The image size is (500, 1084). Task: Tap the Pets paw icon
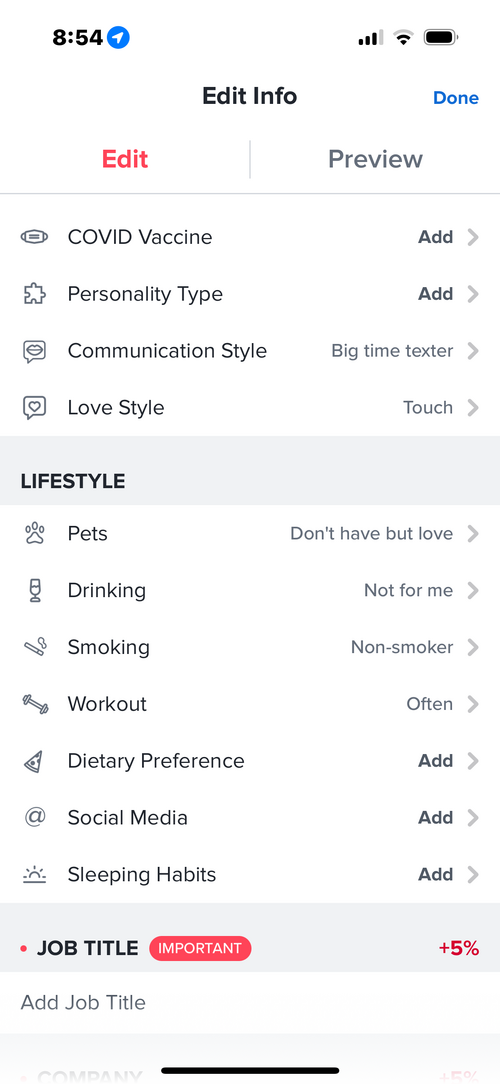(34, 534)
